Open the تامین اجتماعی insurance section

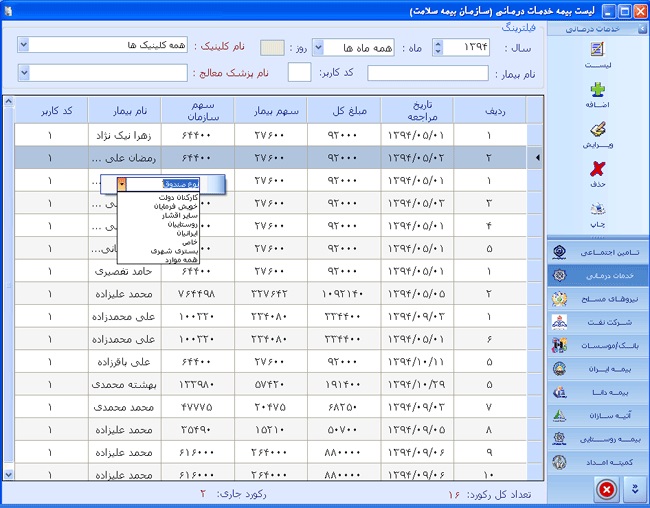[598, 252]
